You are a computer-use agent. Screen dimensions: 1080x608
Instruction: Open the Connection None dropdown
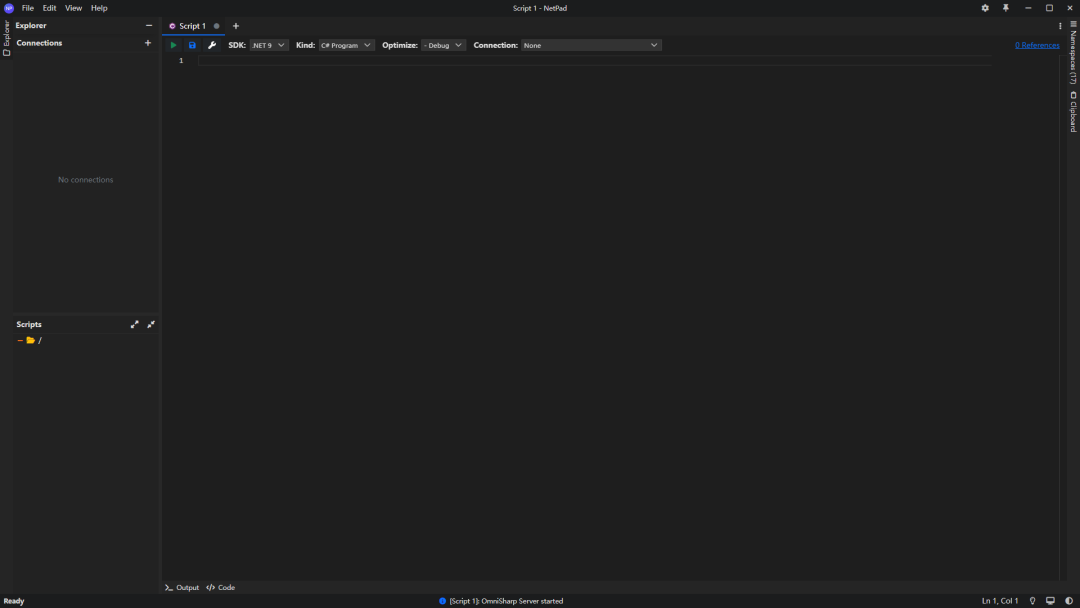coord(591,45)
